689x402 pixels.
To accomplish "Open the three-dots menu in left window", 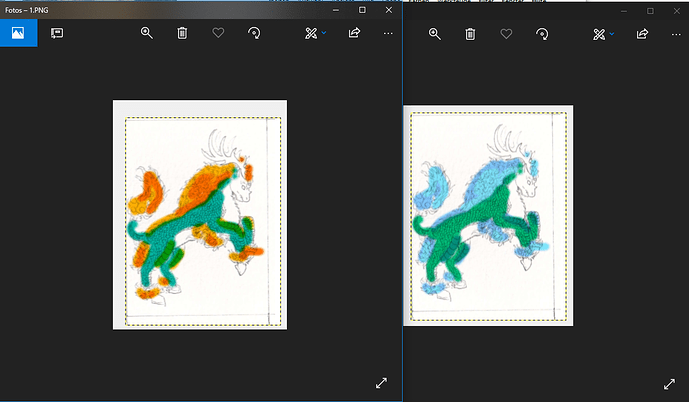I will coord(388,33).
